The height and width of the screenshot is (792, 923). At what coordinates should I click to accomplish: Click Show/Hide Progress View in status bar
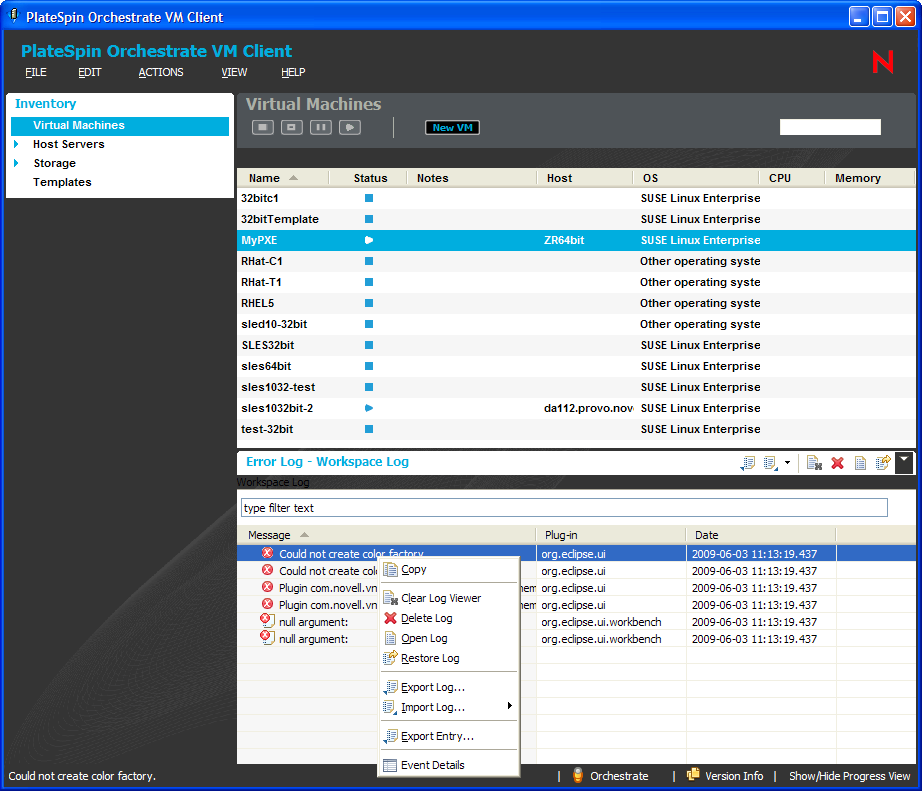coord(849,776)
